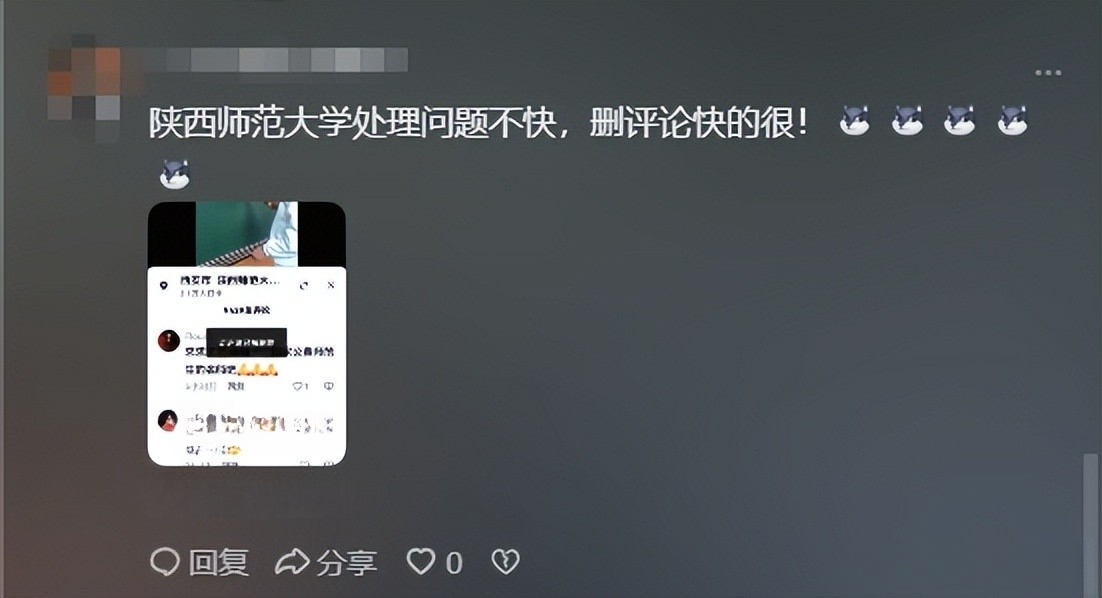Click the husky emoji on the second line
1102x598 pixels.
coord(174,174)
